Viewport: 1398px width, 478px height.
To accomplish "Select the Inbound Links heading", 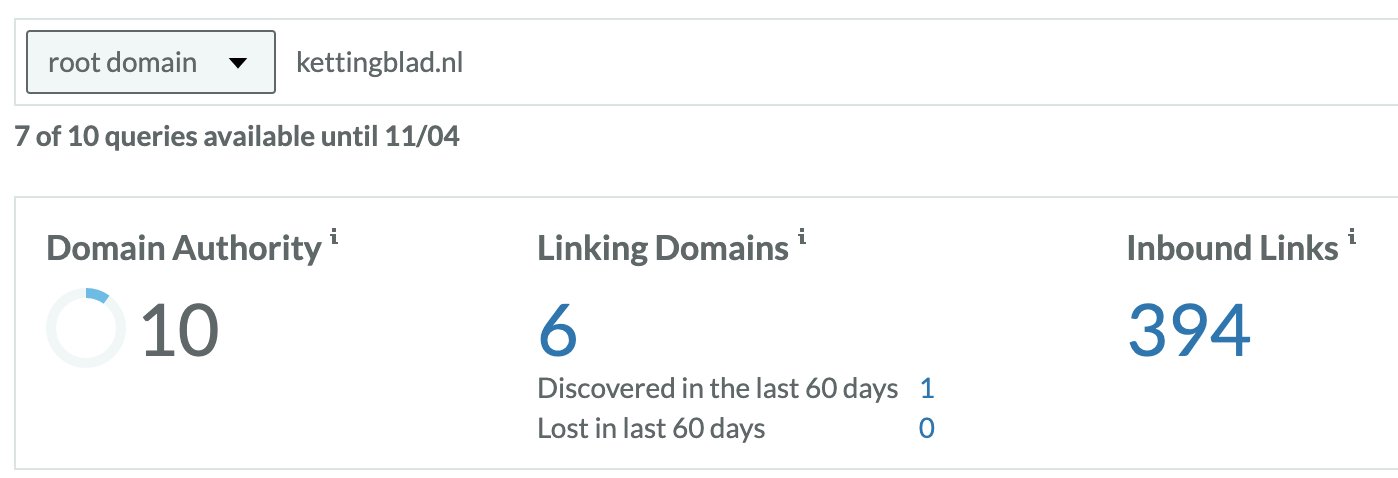I will tap(1232, 248).
